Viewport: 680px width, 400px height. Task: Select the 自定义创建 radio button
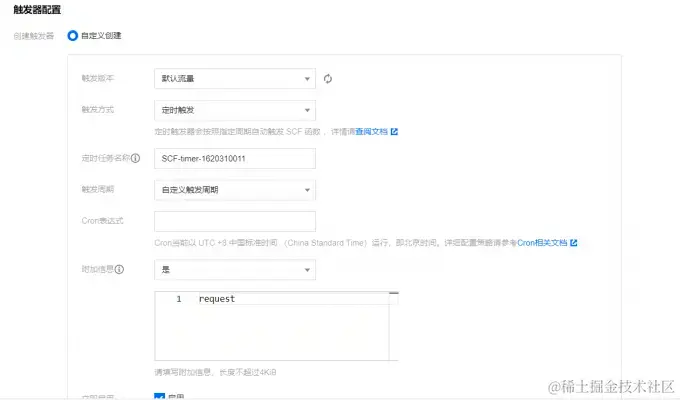(72, 36)
